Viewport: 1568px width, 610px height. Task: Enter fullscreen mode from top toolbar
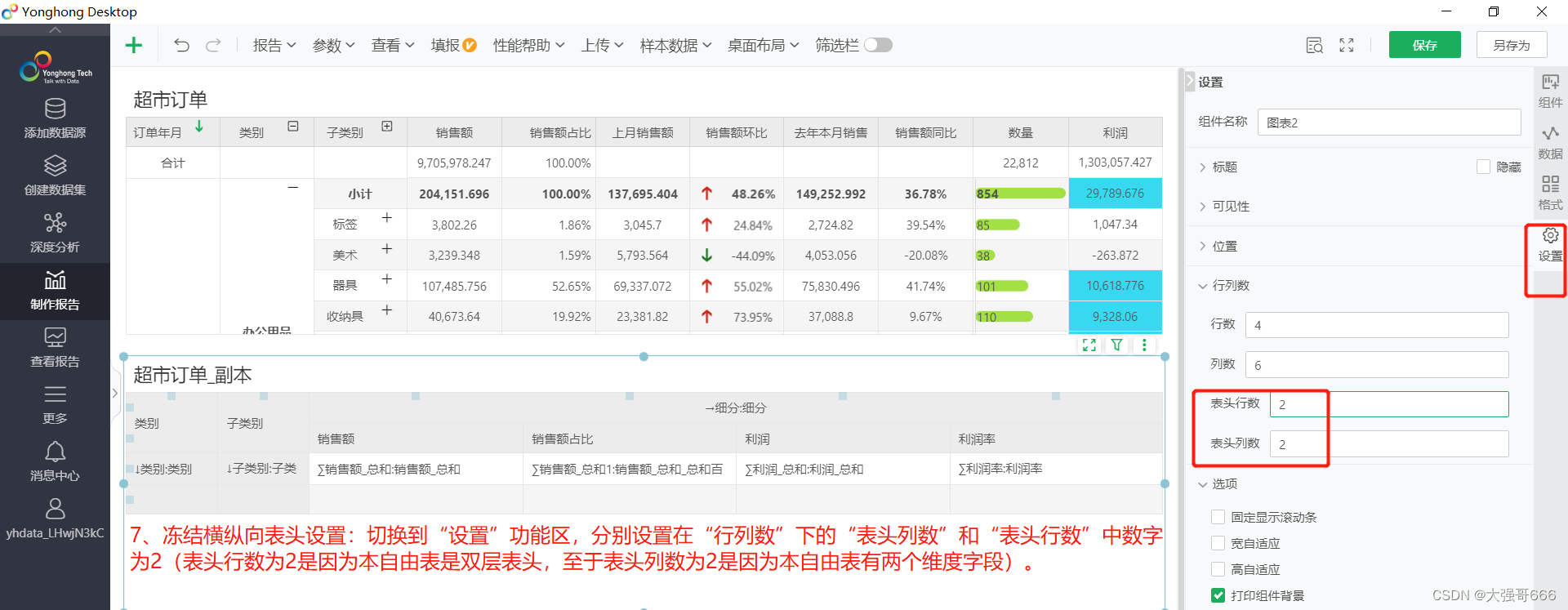coord(1347,46)
